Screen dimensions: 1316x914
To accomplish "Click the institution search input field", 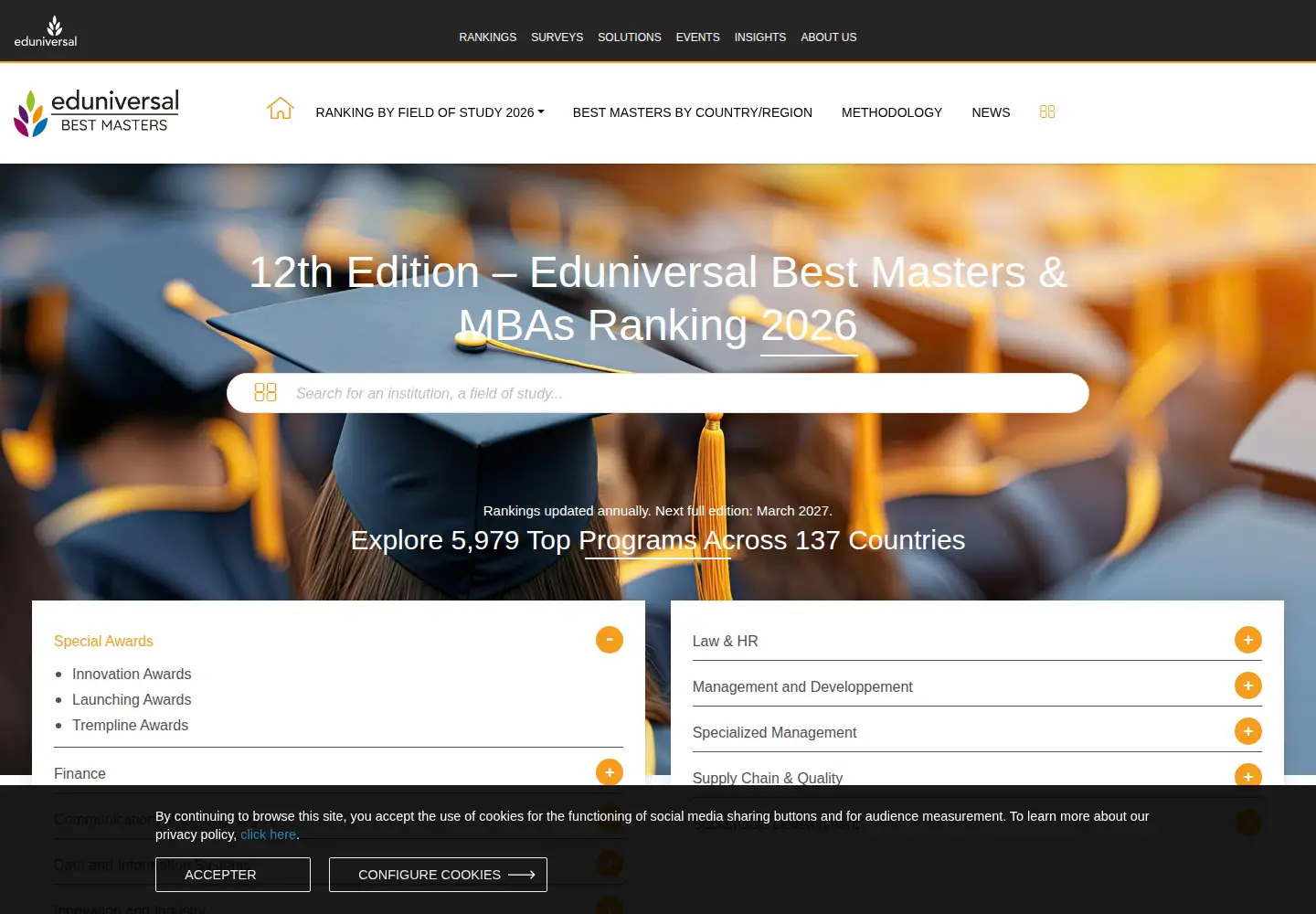I will [x=658, y=393].
